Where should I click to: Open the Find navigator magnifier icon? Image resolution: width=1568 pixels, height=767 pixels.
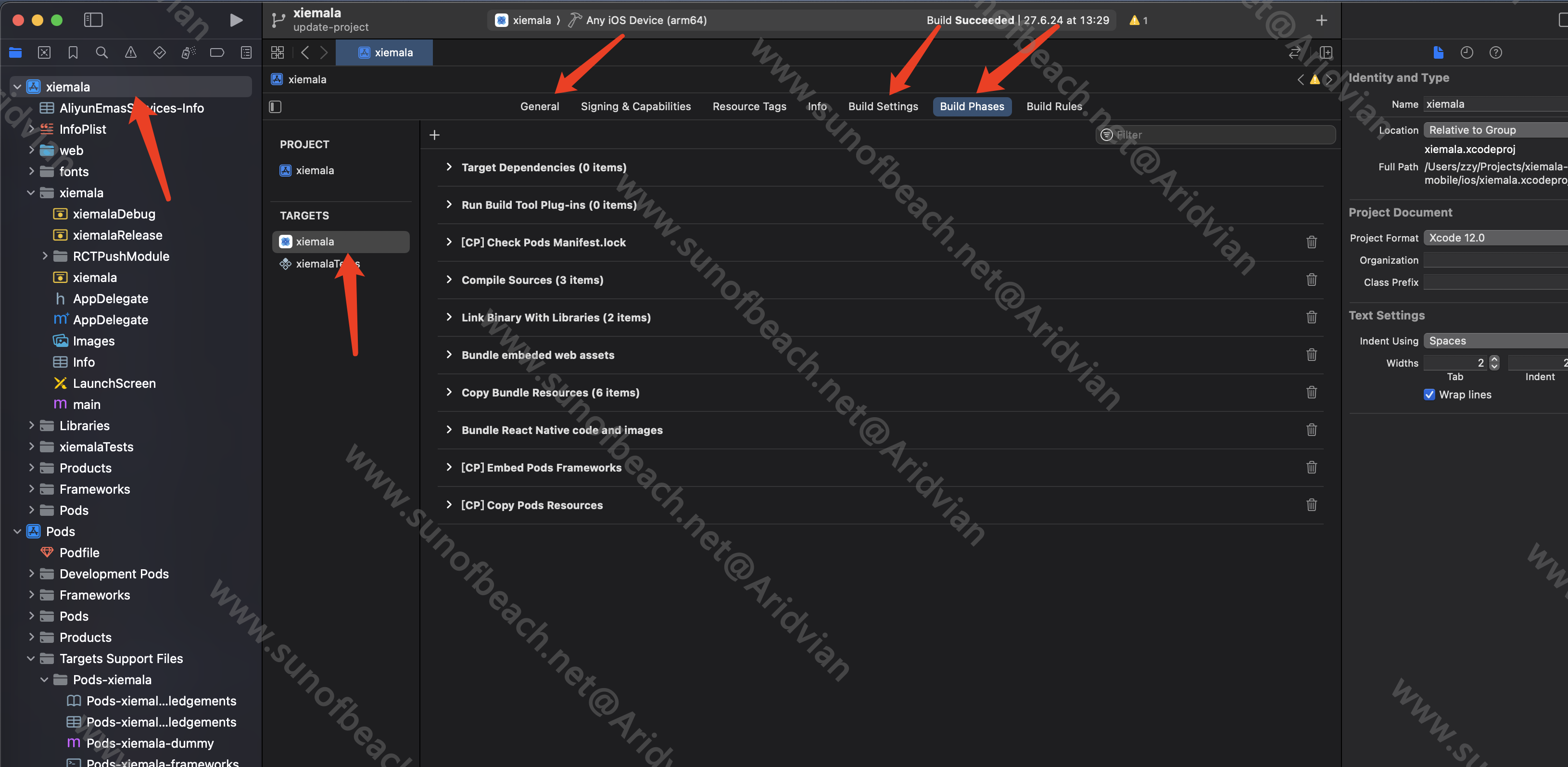click(x=101, y=52)
